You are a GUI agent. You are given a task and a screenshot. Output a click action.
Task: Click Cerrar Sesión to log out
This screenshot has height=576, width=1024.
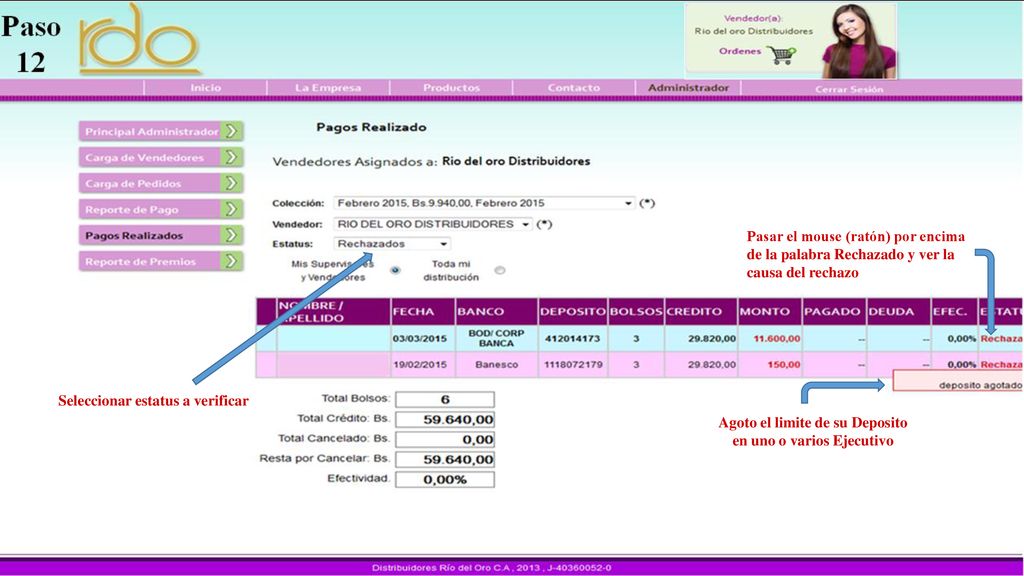tap(849, 89)
